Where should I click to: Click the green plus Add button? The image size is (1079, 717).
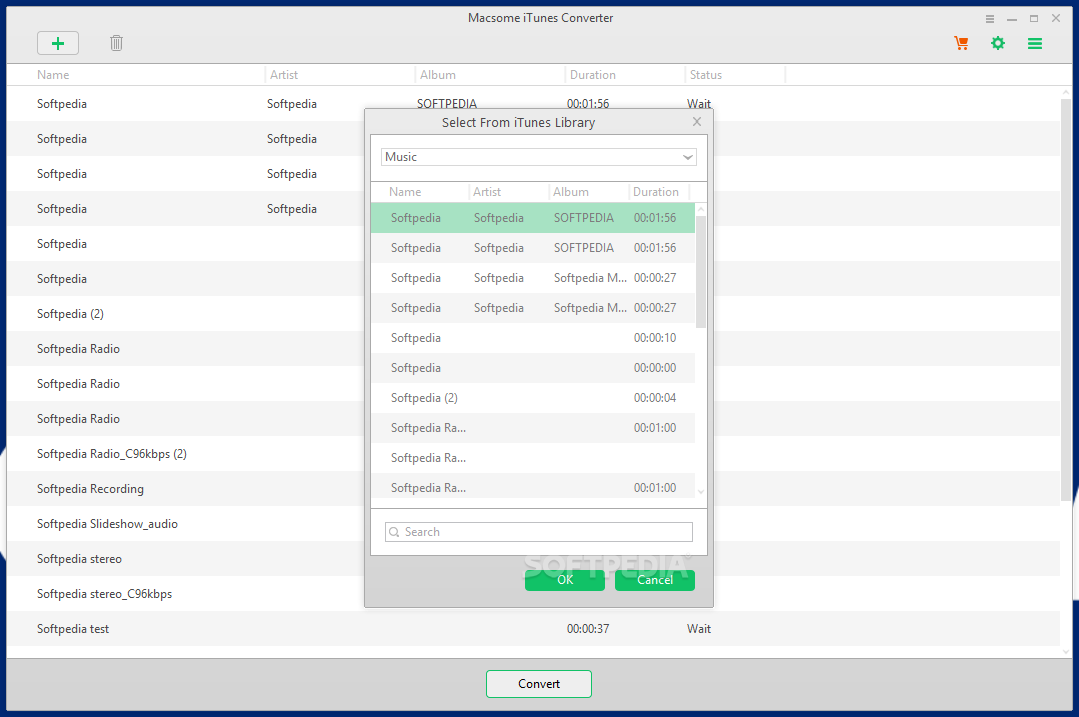tap(58, 43)
